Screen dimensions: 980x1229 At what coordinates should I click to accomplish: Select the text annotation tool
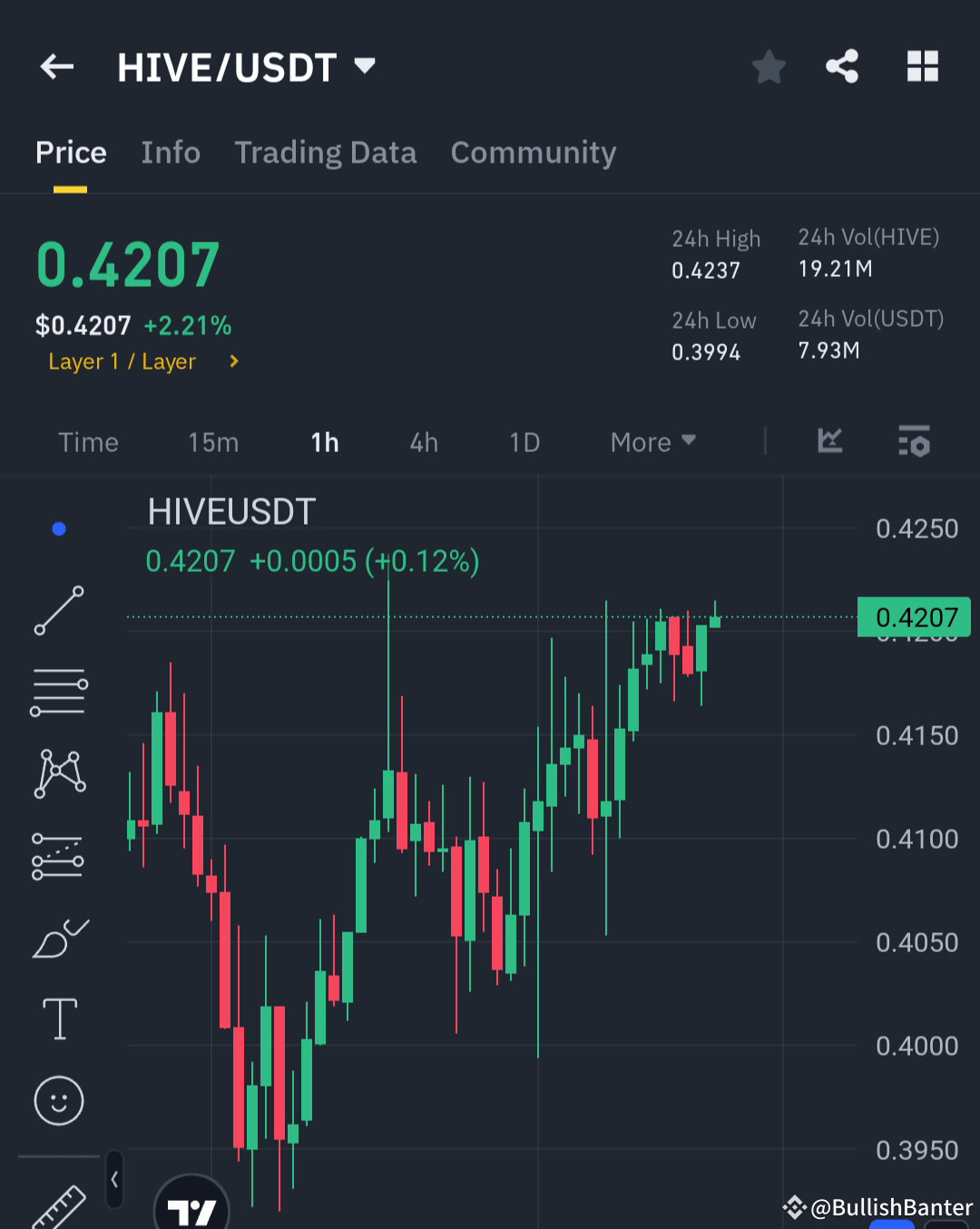[59, 1018]
